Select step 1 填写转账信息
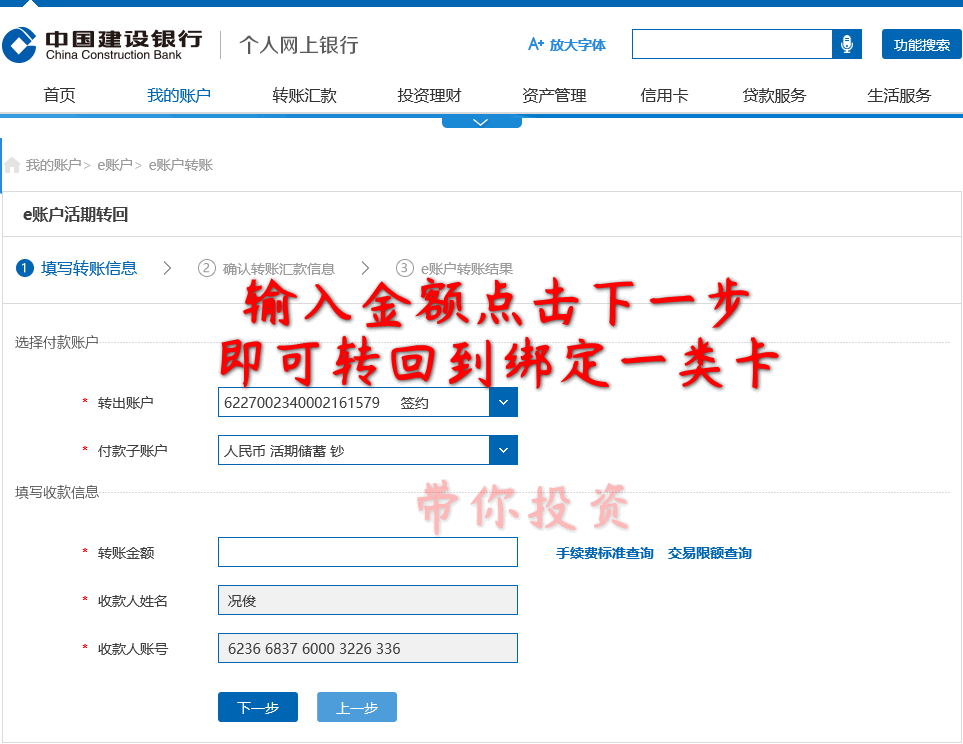This screenshot has width=963, height=744. pyautogui.click(x=77, y=268)
